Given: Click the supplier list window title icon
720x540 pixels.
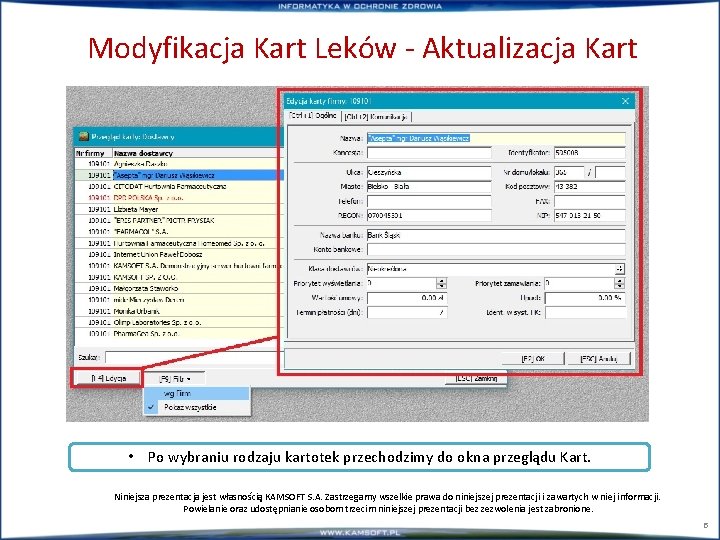Looking at the screenshot, I should tap(83, 136).
